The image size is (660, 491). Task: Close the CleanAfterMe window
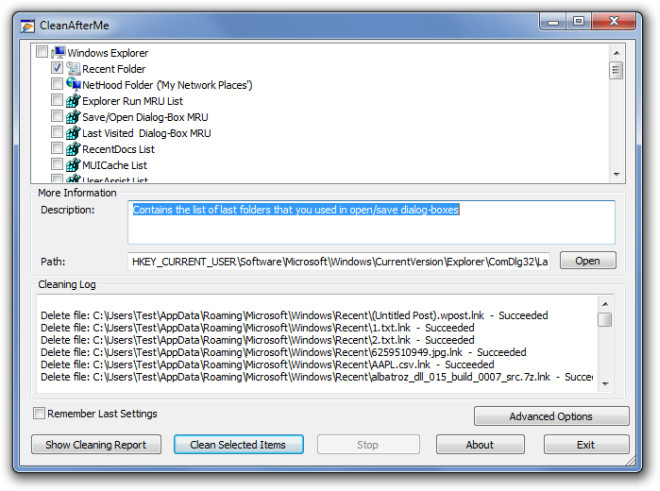[x=614, y=21]
